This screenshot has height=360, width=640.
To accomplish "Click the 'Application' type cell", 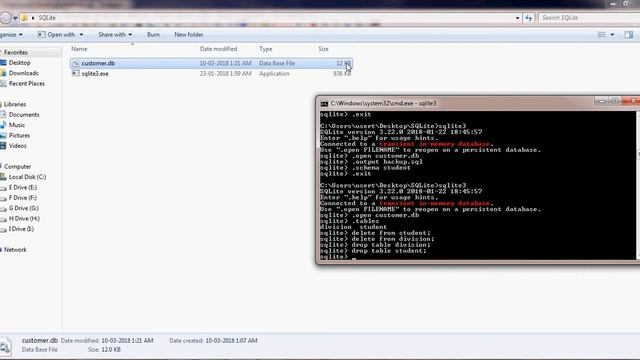I will 274,74.
